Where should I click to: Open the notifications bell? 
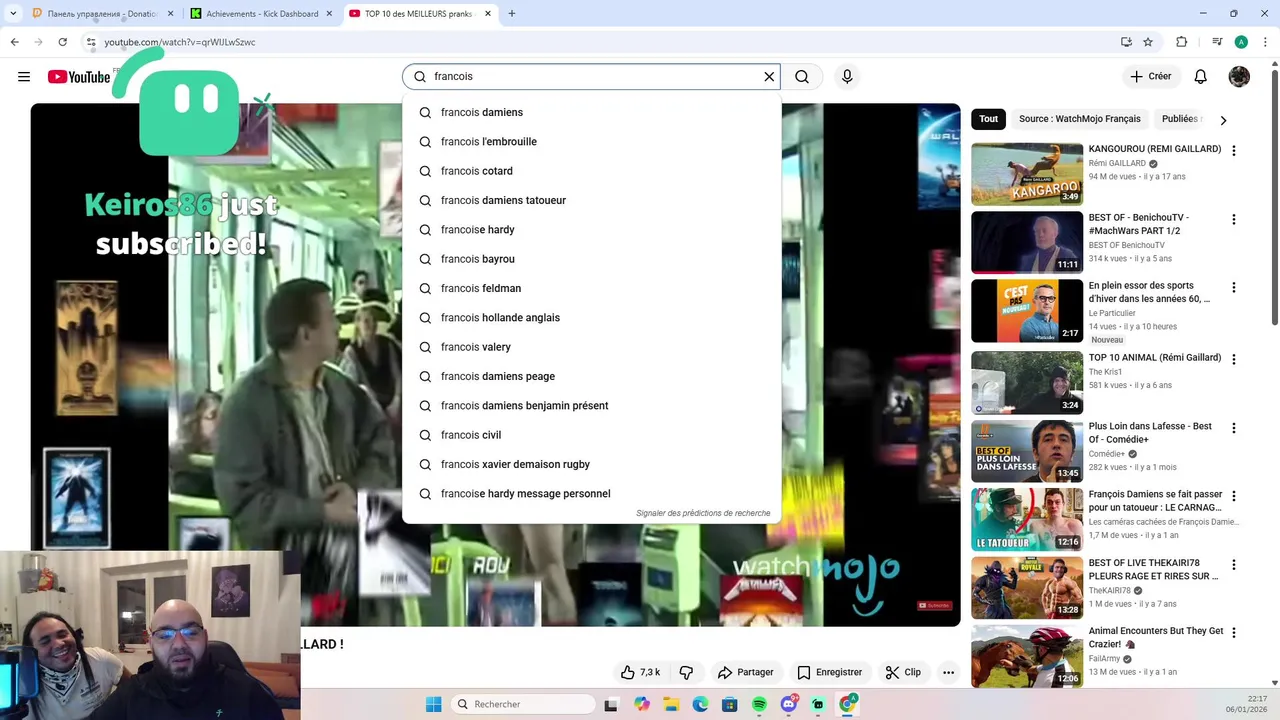[1201, 77]
